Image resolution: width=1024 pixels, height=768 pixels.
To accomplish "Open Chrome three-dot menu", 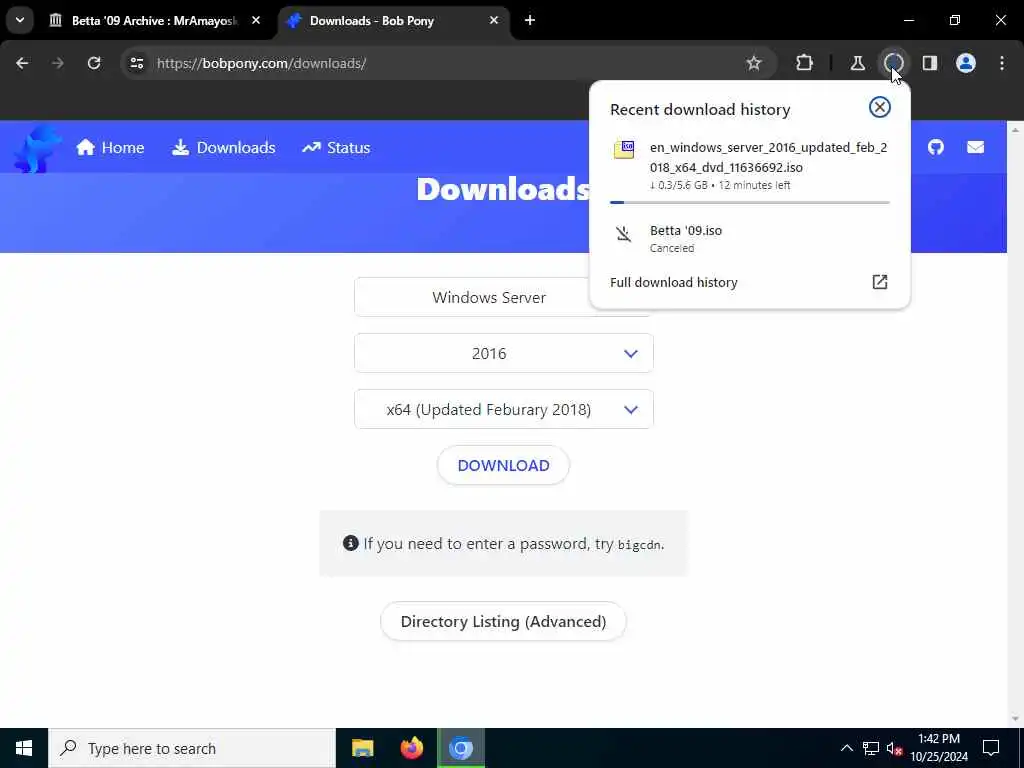I will click(1002, 63).
